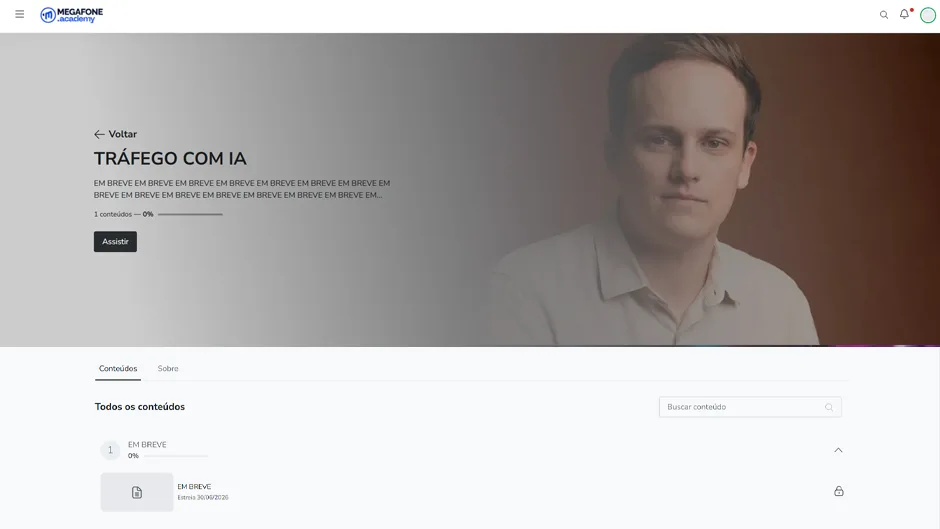Click the EM BREVE module header title
This screenshot has height=529, width=940.
point(147,444)
